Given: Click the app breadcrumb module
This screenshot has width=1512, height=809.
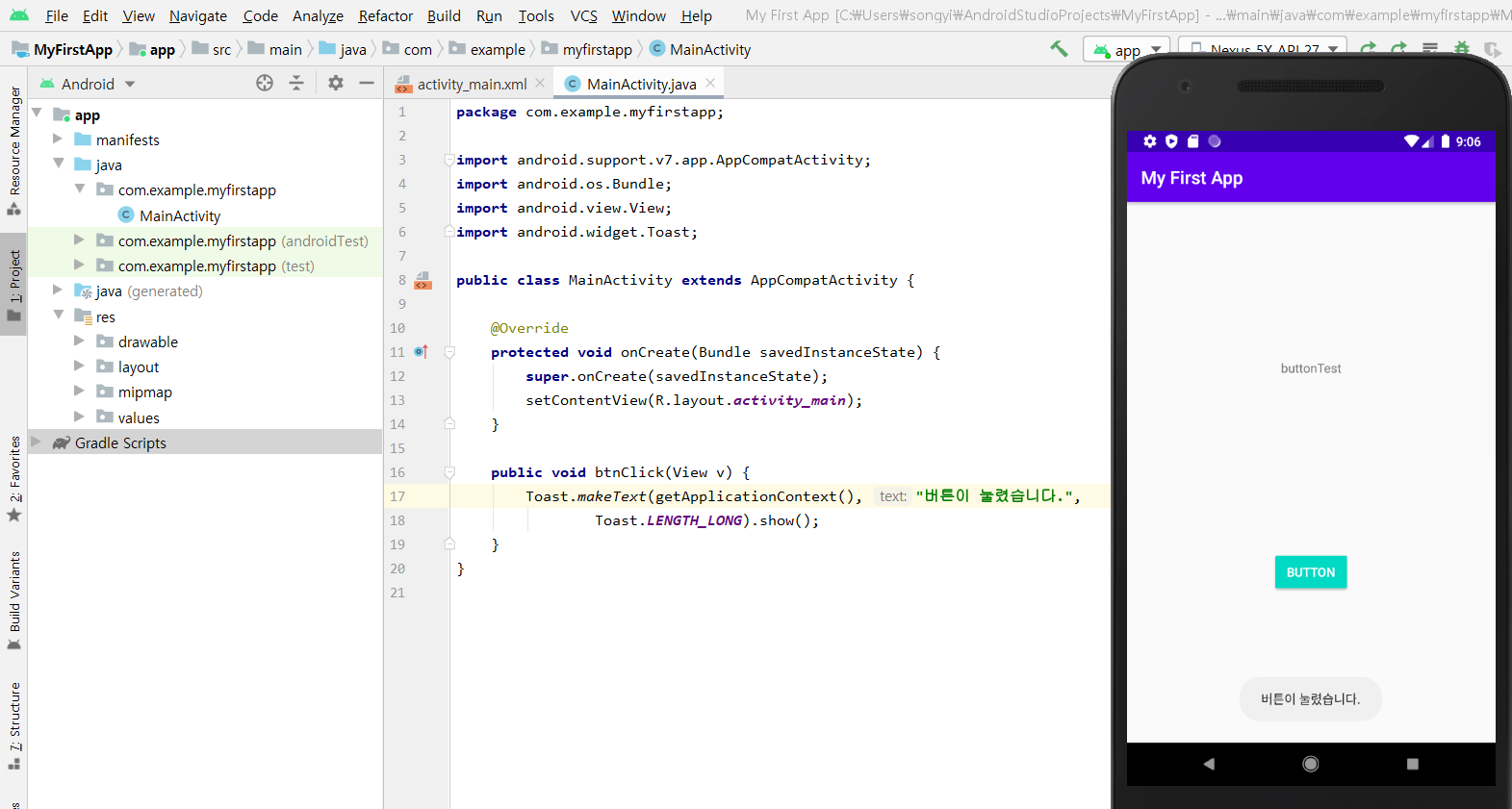Looking at the screenshot, I should pyautogui.click(x=153, y=50).
